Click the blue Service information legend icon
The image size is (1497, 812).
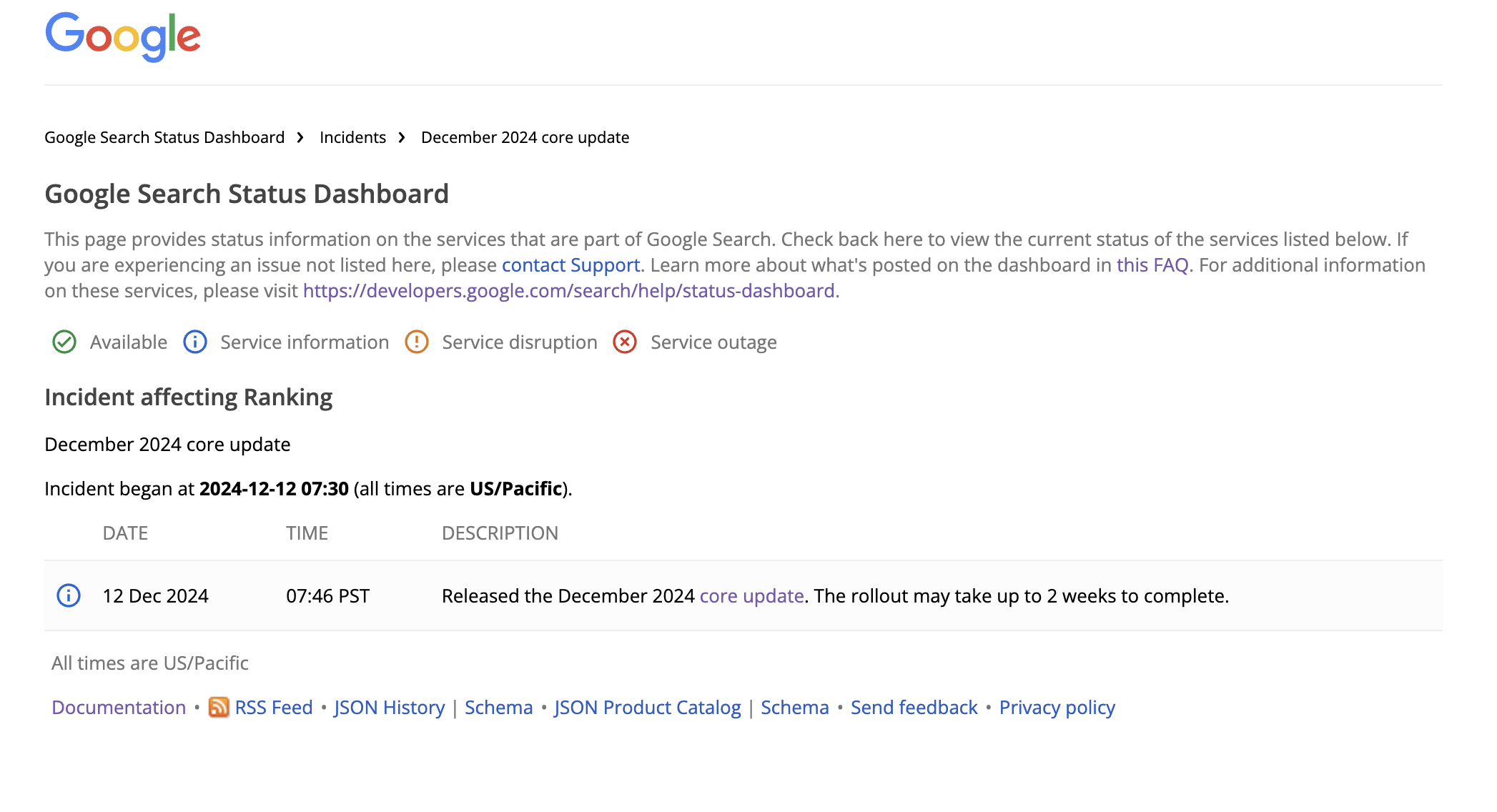[195, 342]
